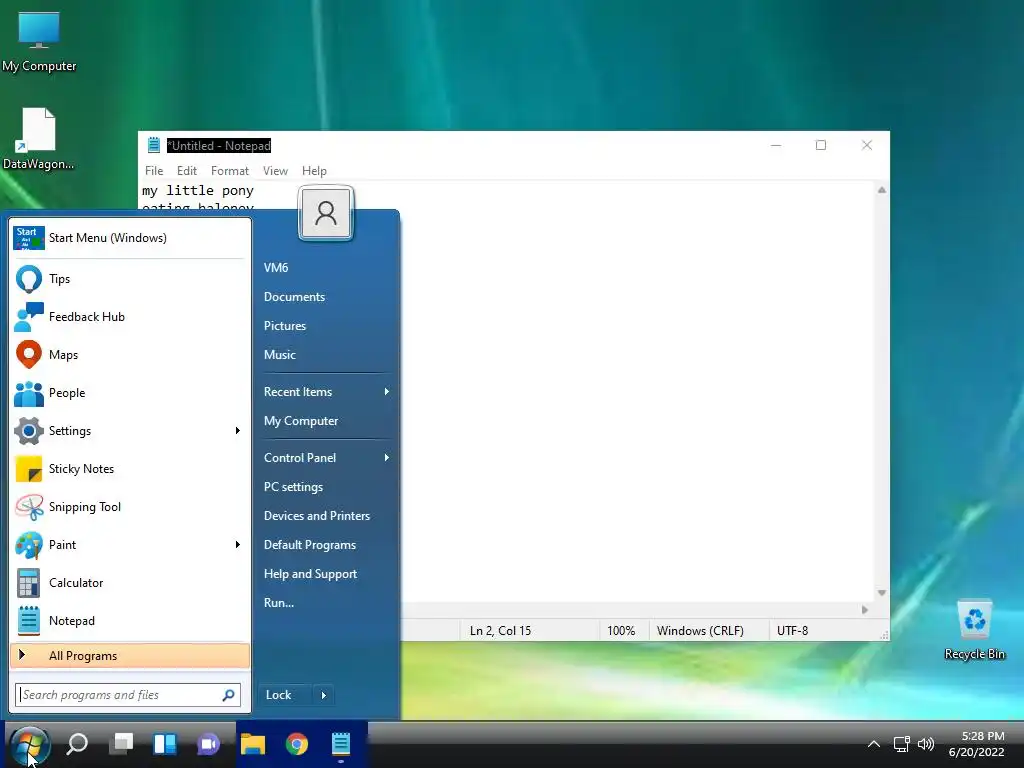The height and width of the screenshot is (768, 1024).
Task: Switch to Notepad on taskbar
Action: click(x=341, y=744)
